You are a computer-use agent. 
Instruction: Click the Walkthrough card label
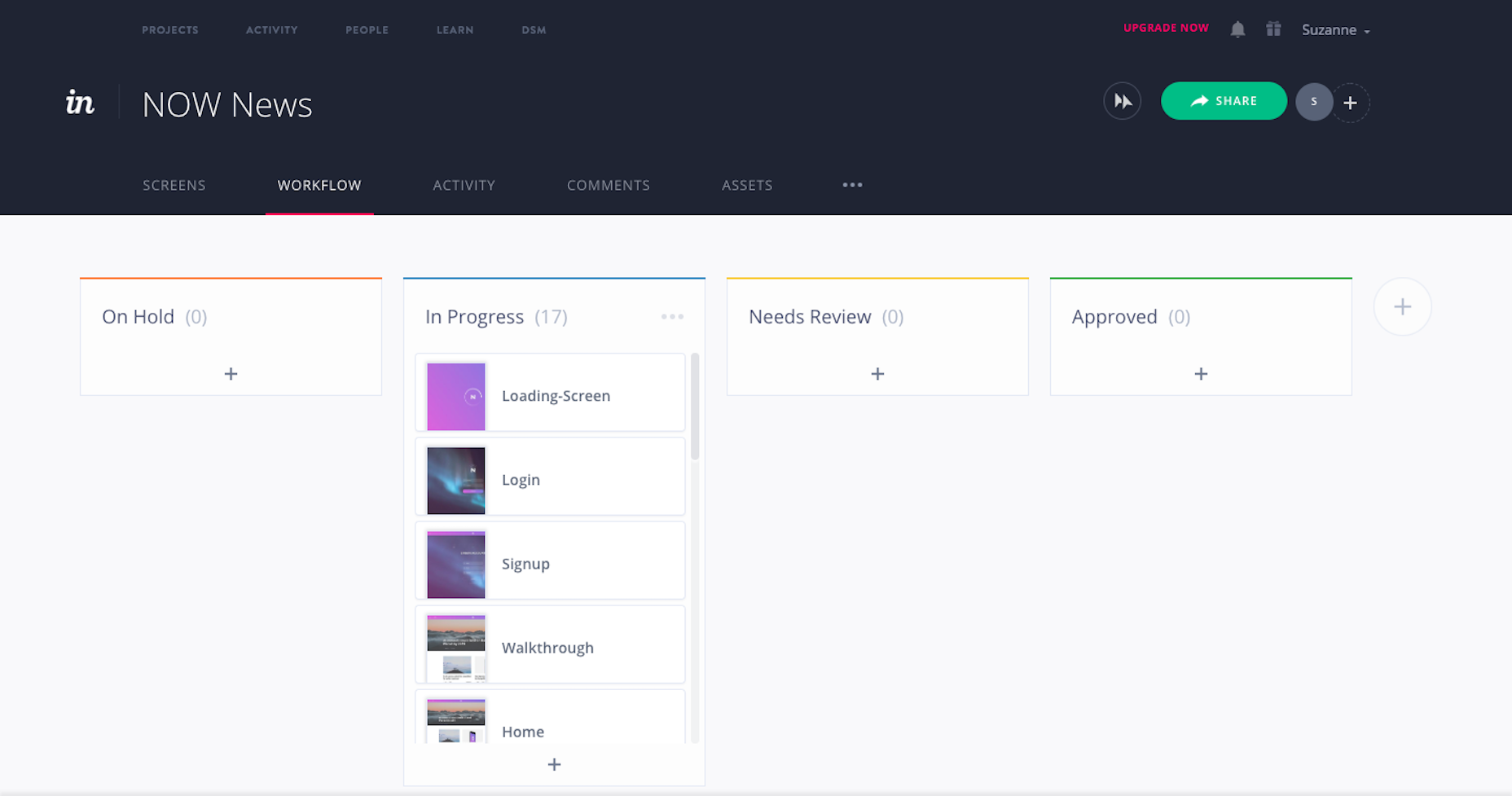(547, 648)
